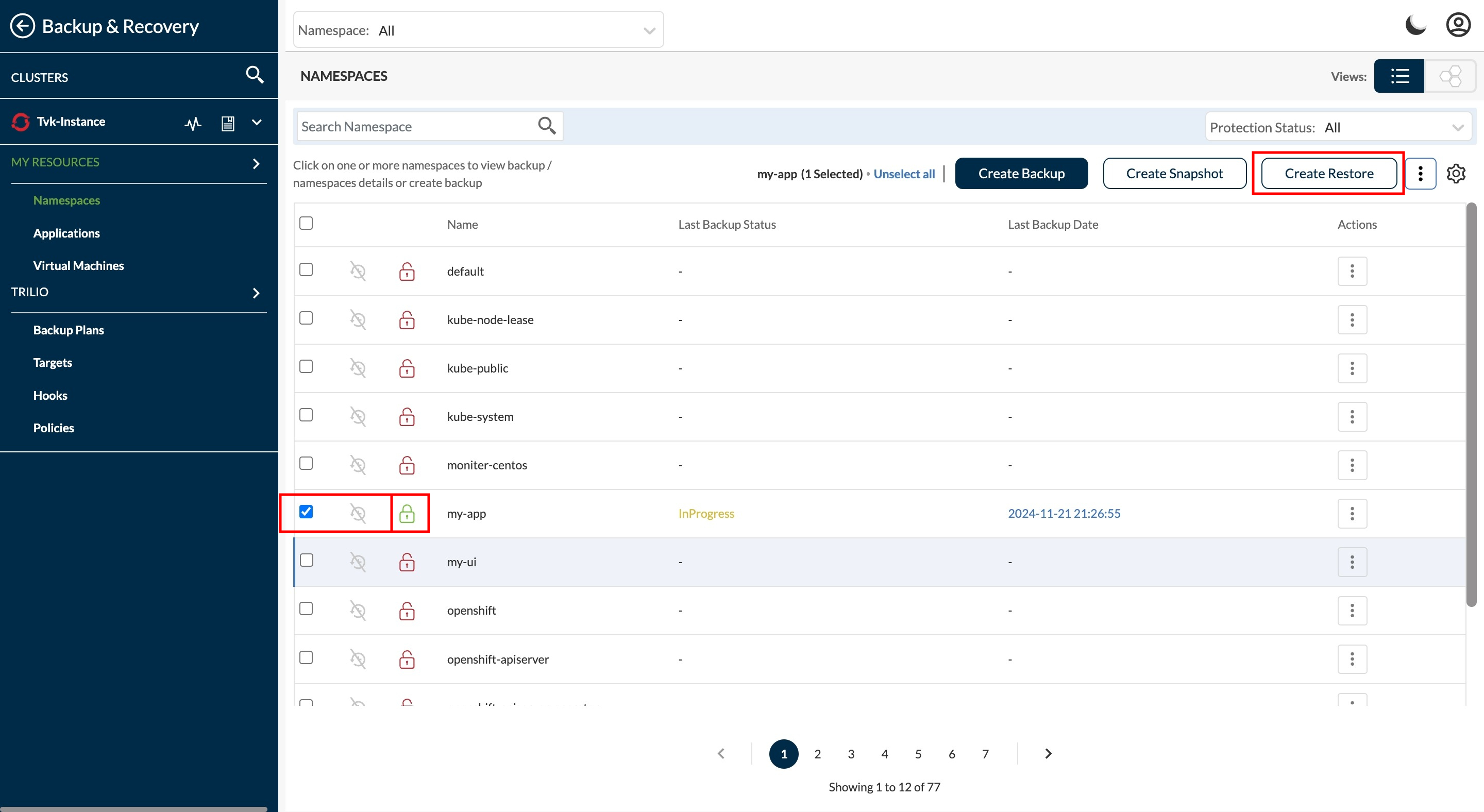The height and width of the screenshot is (812, 1484).
Task: Switch to Virtual Machines in the sidebar
Action: [x=78, y=265]
